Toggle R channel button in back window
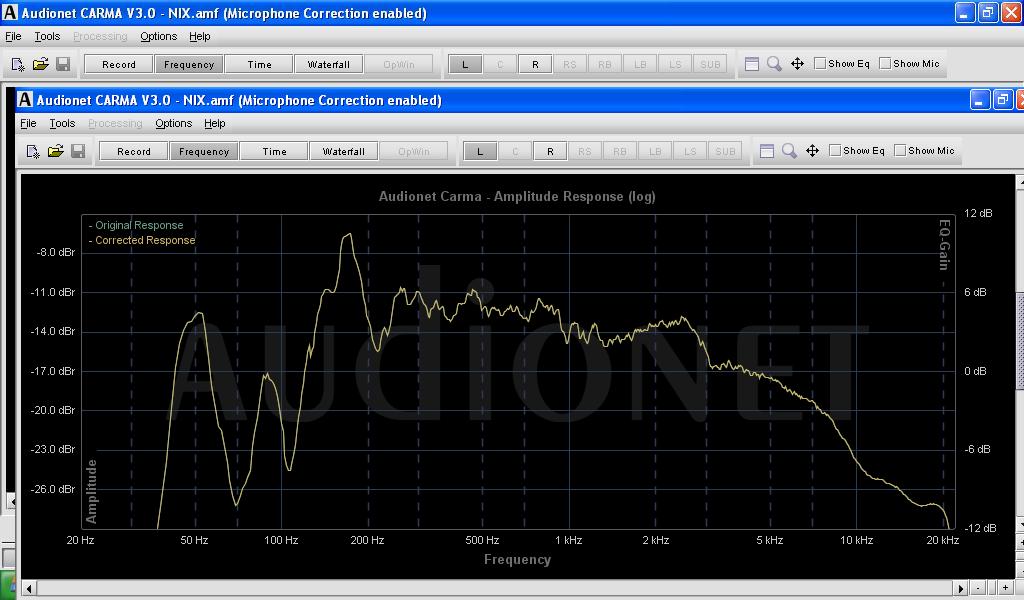This screenshot has height=600, width=1024. pyautogui.click(x=535, y=64)
